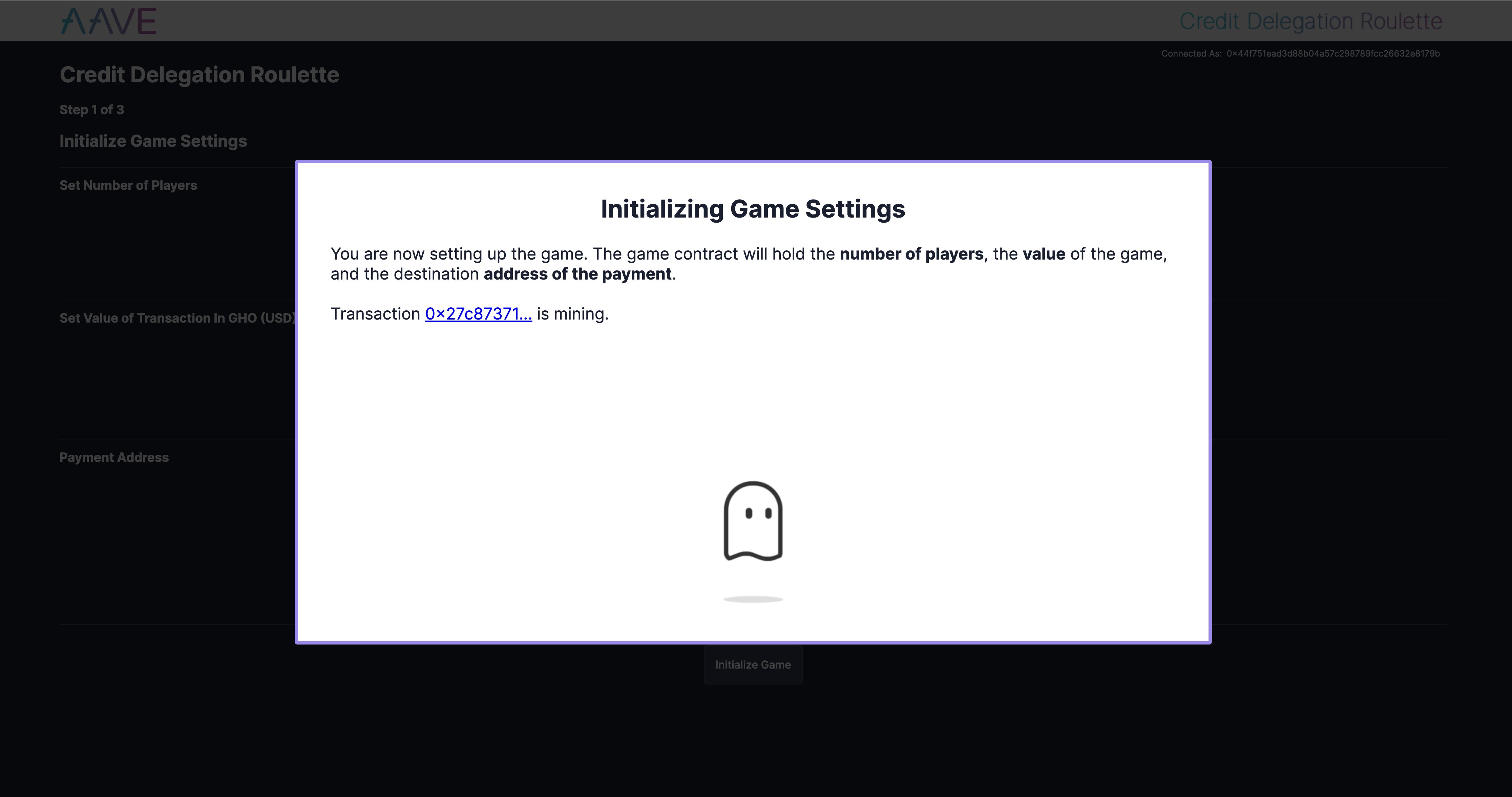The height and width of the screenshot is (797, 1512).
Task: Select the connected wallet address text
Action: pos(1333,54)
